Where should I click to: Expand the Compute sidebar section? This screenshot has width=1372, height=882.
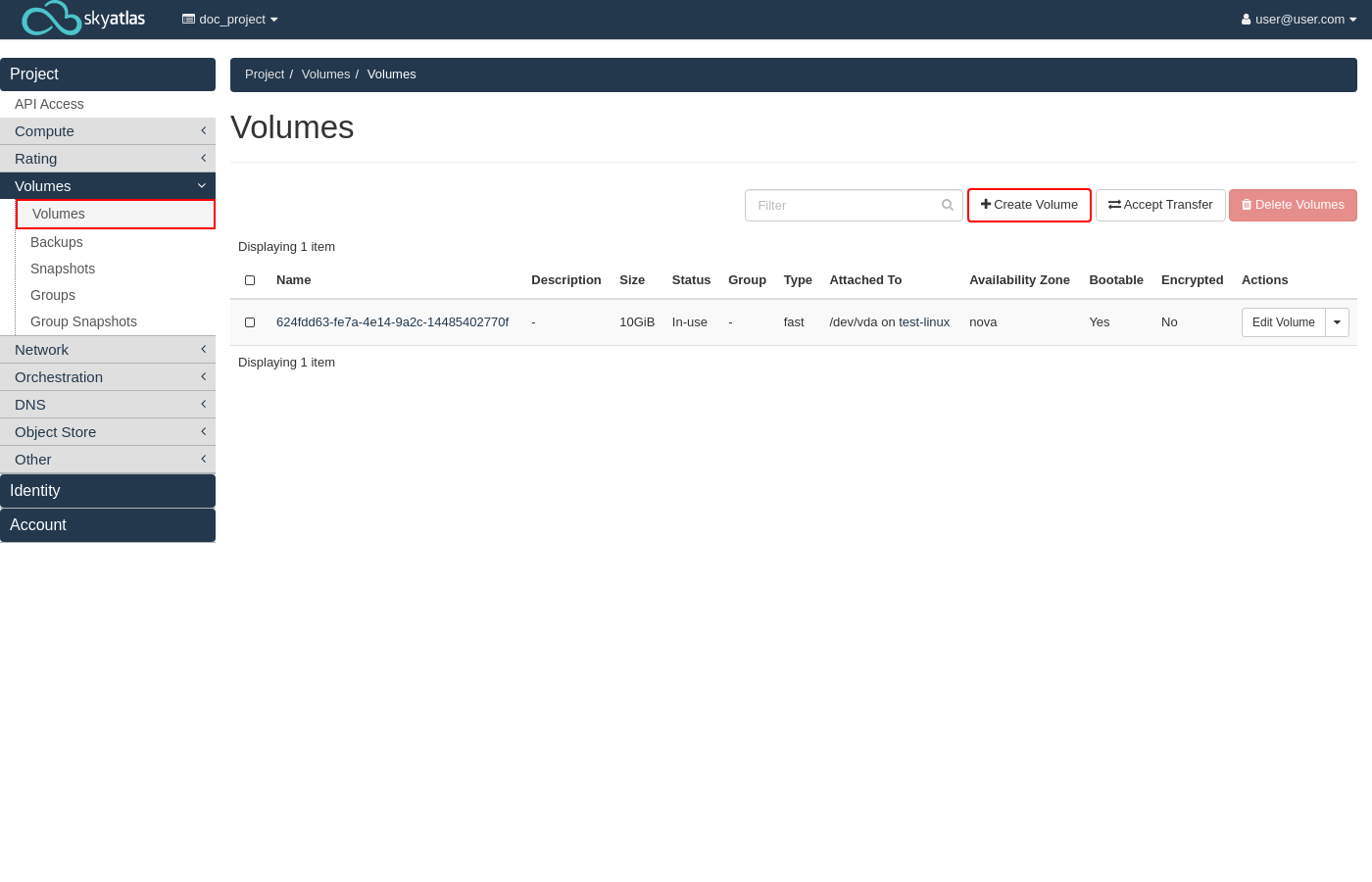pyautogui.click(x=108, y=131)
